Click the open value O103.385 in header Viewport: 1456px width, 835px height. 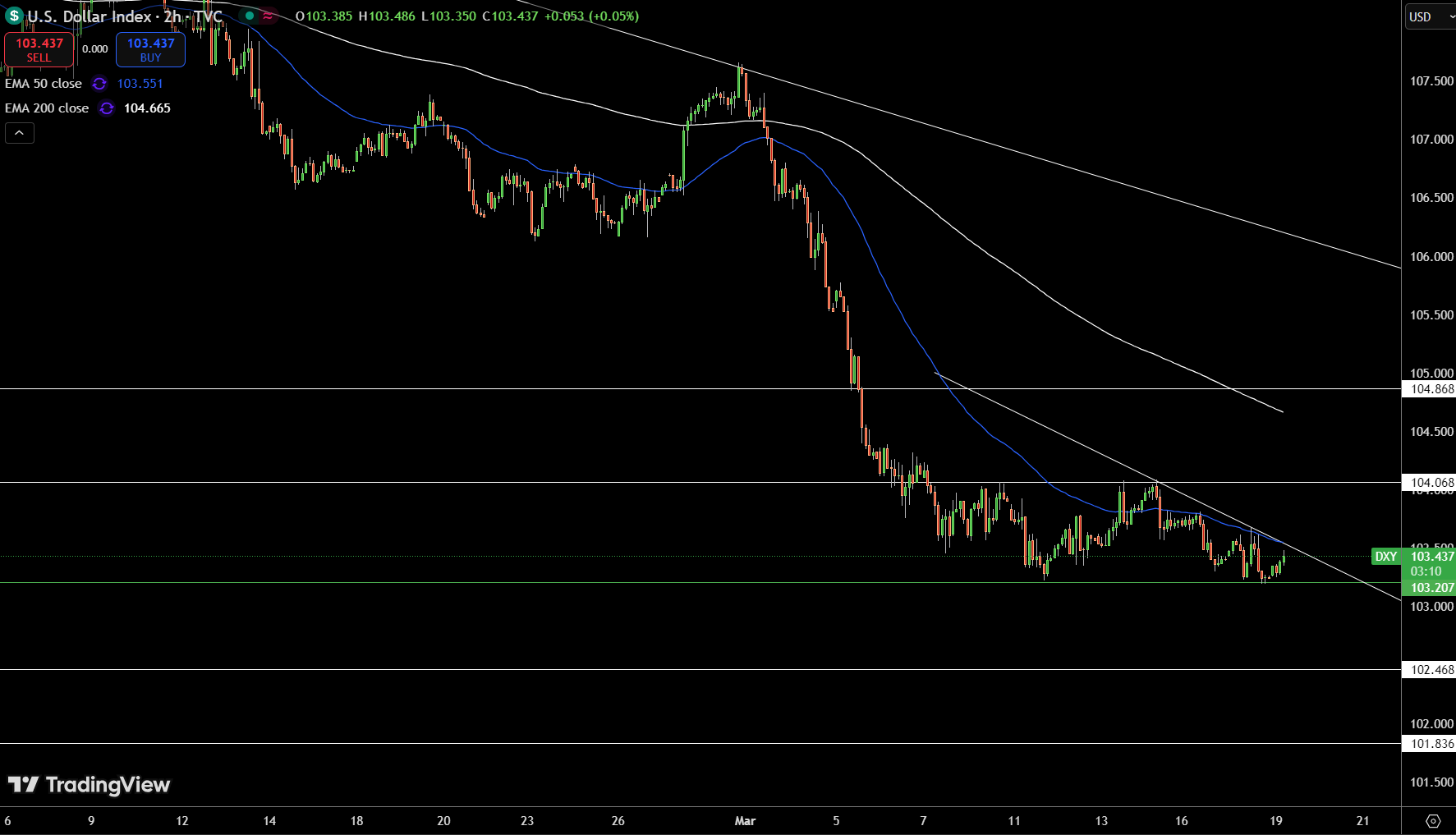point(324,16)
